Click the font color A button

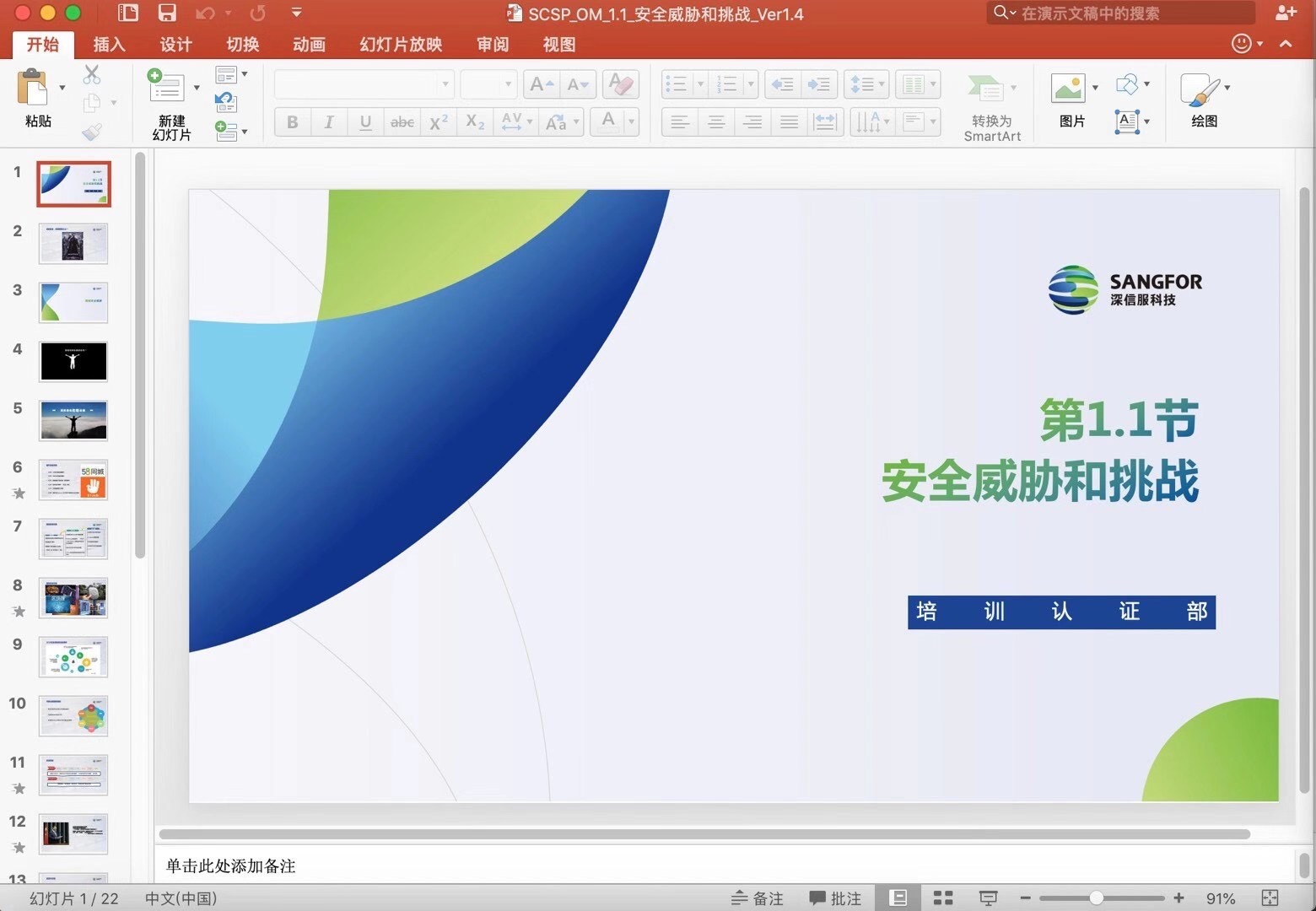[608, 122]
